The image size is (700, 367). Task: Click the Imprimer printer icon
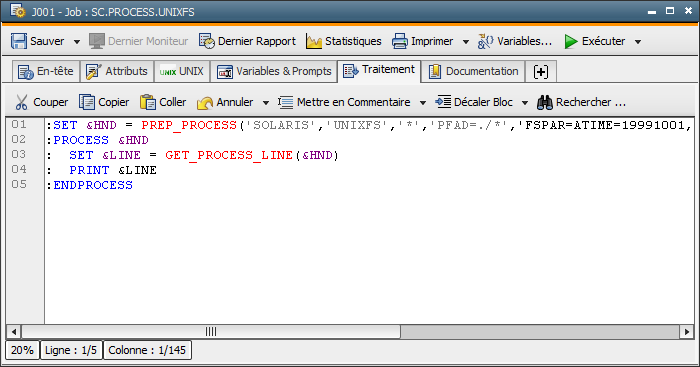pyautogui.click(x=400, y=42)
